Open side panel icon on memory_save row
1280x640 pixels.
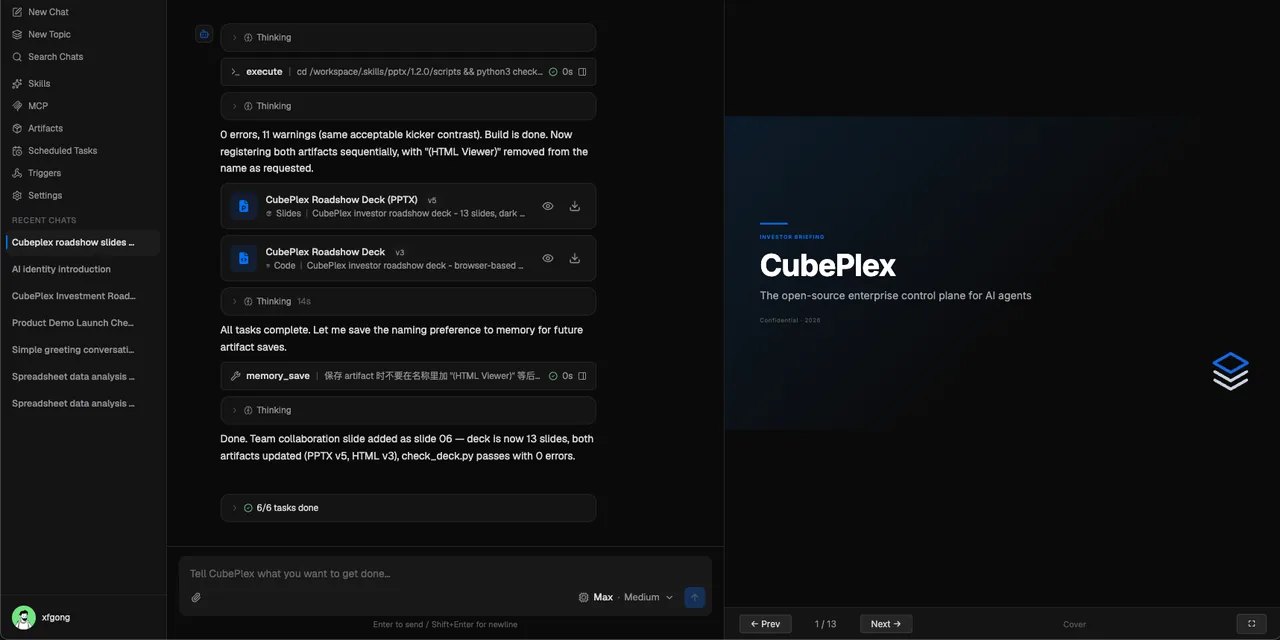(x=582, y=376)
